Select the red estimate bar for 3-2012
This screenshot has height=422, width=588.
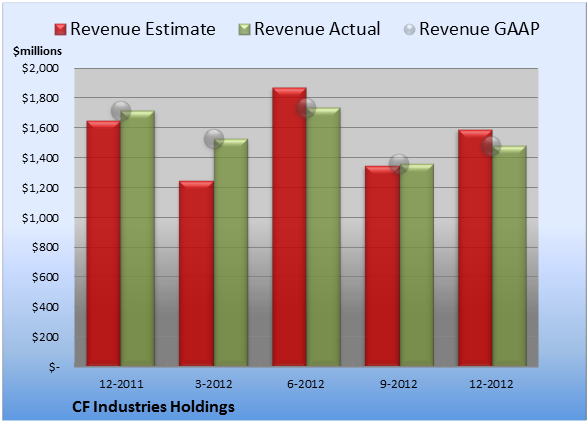click(196, 273)
